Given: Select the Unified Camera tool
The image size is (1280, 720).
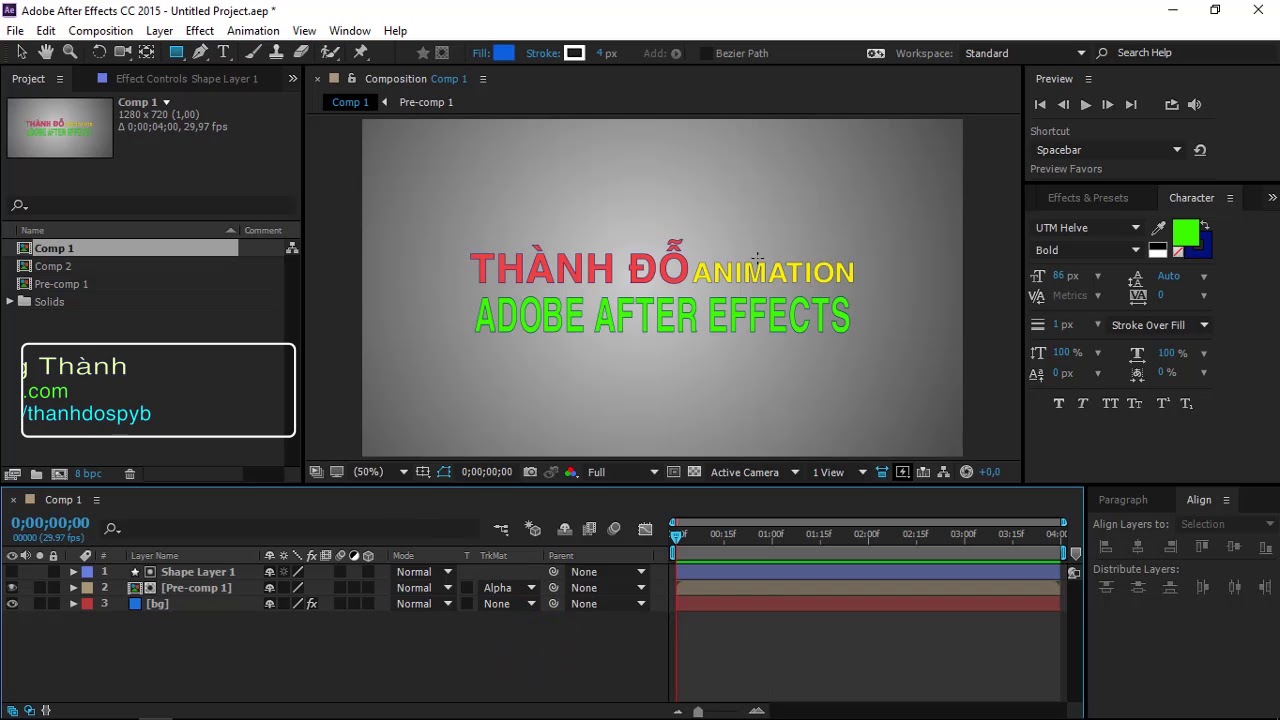Looking at the screenshot, I should (x=123, y=52).
